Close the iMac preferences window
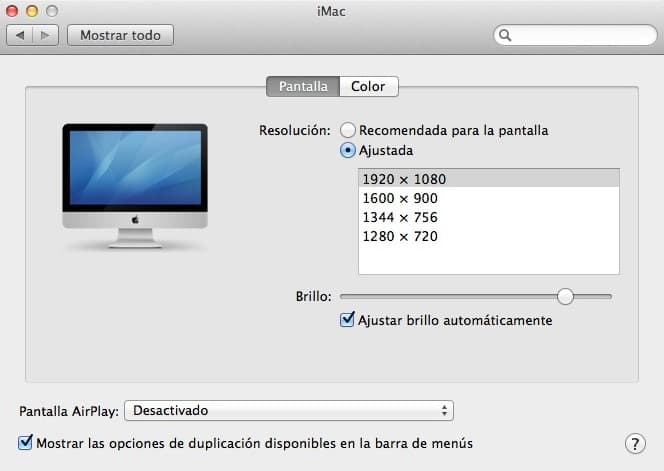The image size is (664, 471). pyautogui.click(x=14, y=10)
